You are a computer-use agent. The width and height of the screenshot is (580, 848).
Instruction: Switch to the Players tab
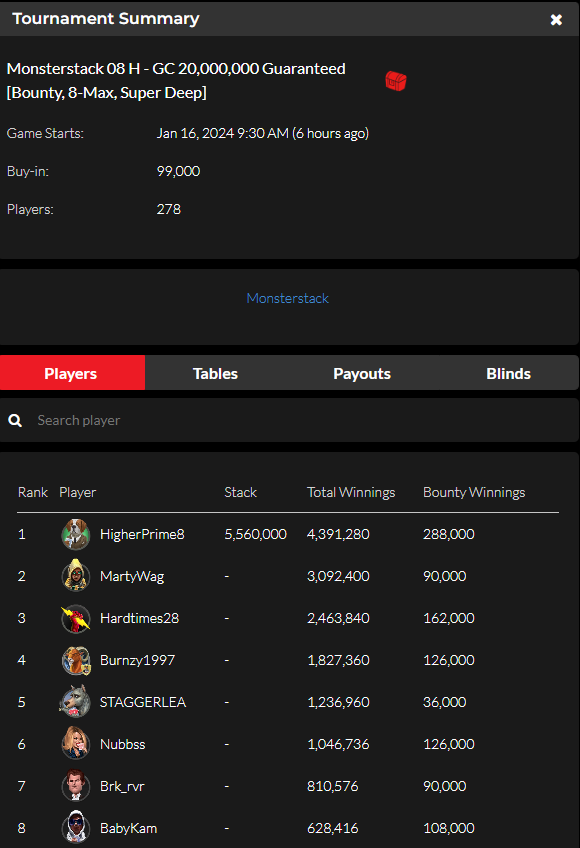pos(72,373)
